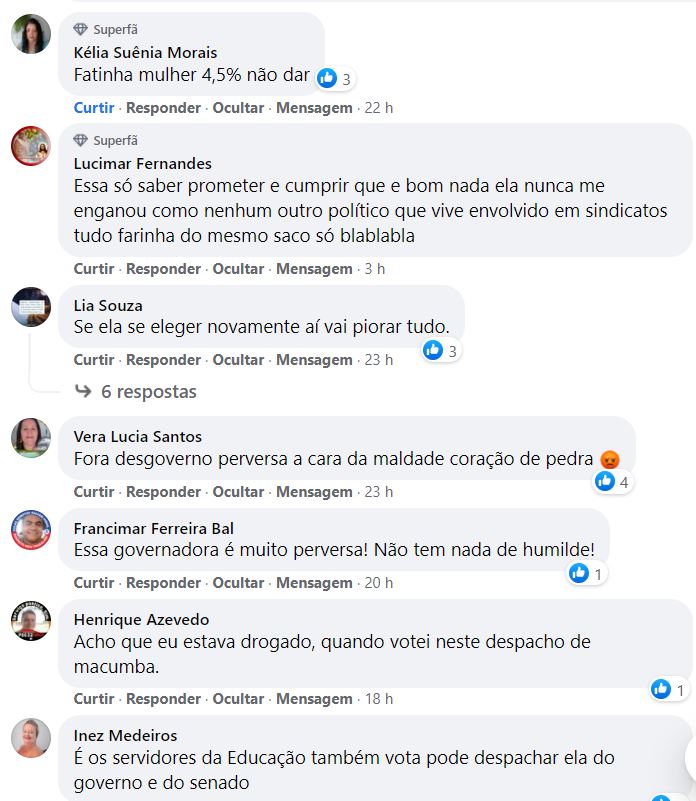The width and height of the screenshot is (696, 801).
Task: Click the Henrique Azevedo name link
Action: [x=142, y=619]
